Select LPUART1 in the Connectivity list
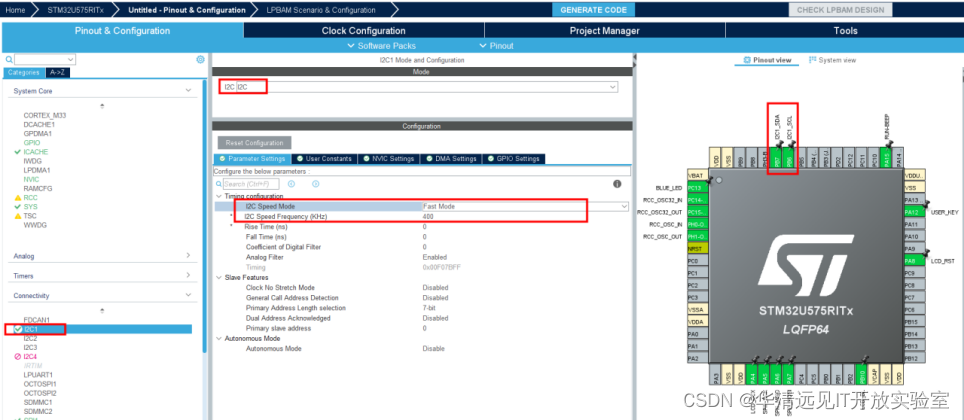The width and height of the screenshot is (964, 420). click(x=38, y=374)
